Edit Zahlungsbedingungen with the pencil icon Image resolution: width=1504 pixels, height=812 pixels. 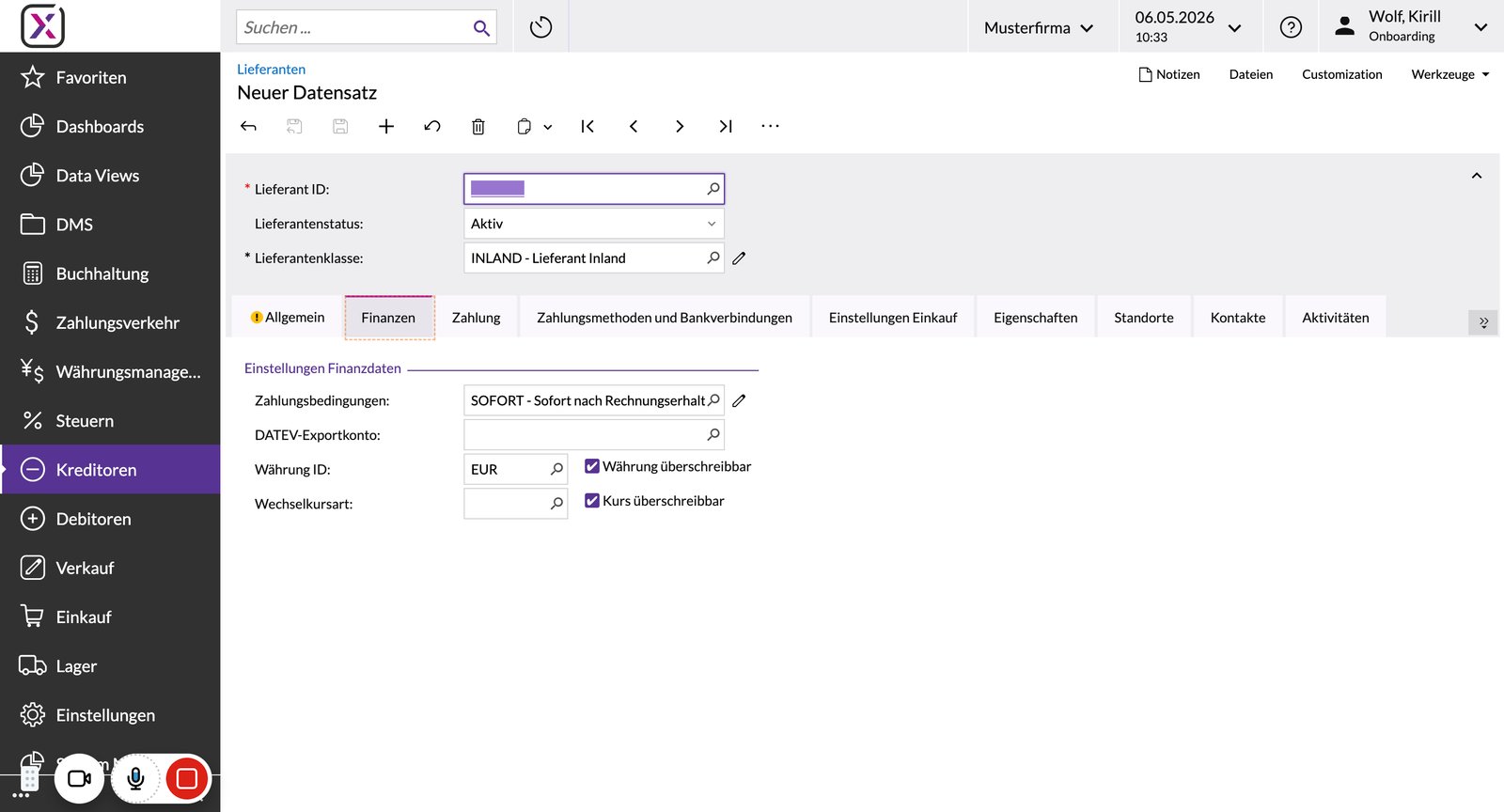tap(739, 400)
